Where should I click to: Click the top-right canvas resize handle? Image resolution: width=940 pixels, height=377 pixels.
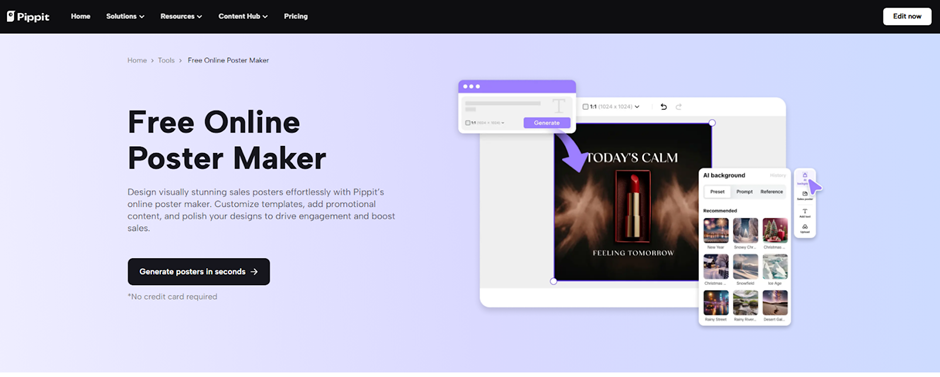[x=712, y=123]
